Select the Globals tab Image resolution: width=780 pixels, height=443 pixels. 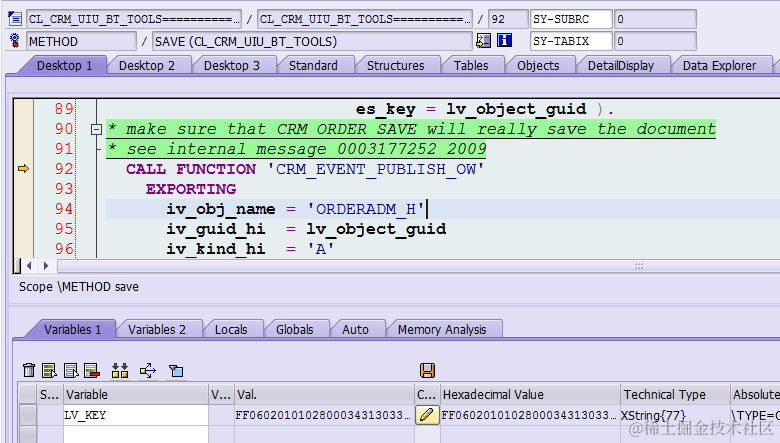pyautogui.click(x=294, y=330)
